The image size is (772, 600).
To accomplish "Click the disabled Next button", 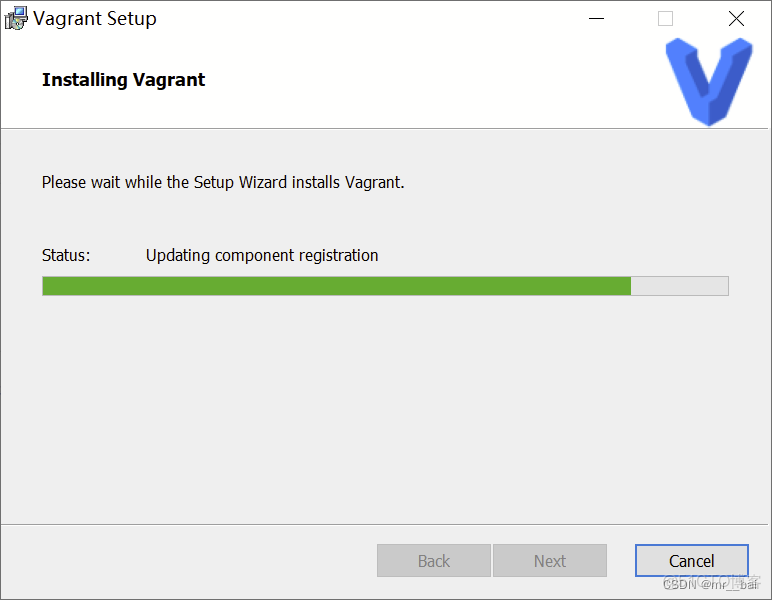I will point(549,560).
